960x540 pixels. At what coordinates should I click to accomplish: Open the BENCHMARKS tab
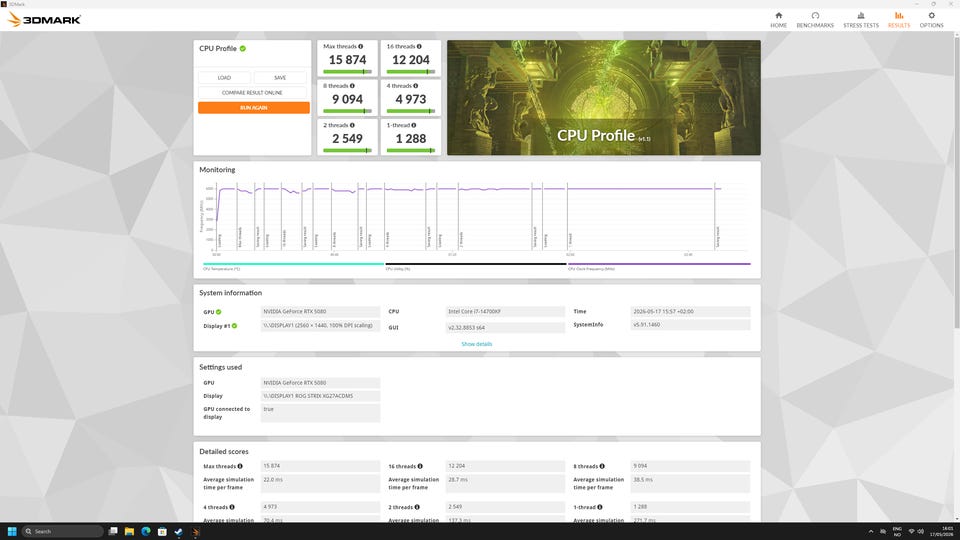point(815,20)
